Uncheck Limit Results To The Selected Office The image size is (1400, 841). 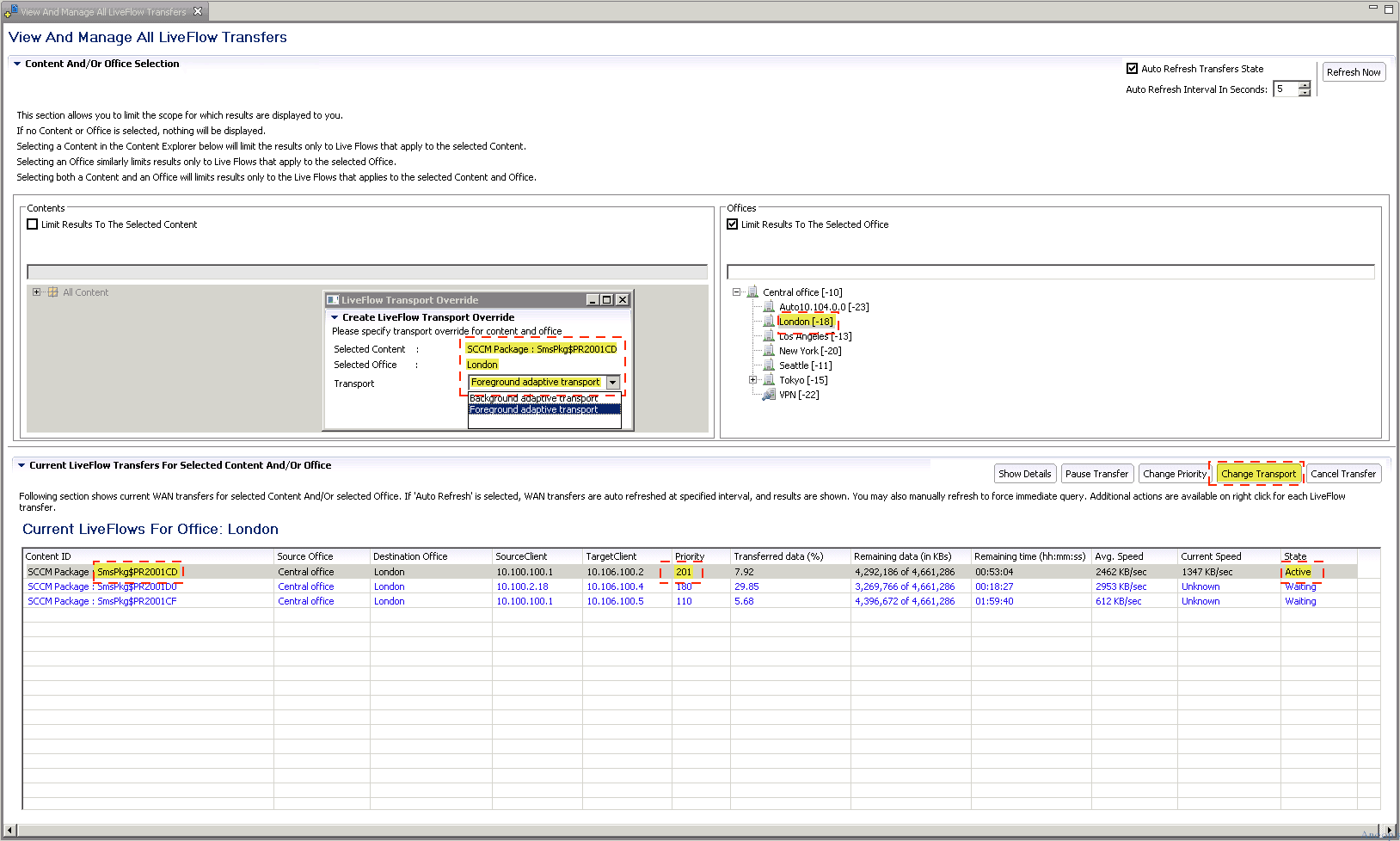[x=733, y=224]
